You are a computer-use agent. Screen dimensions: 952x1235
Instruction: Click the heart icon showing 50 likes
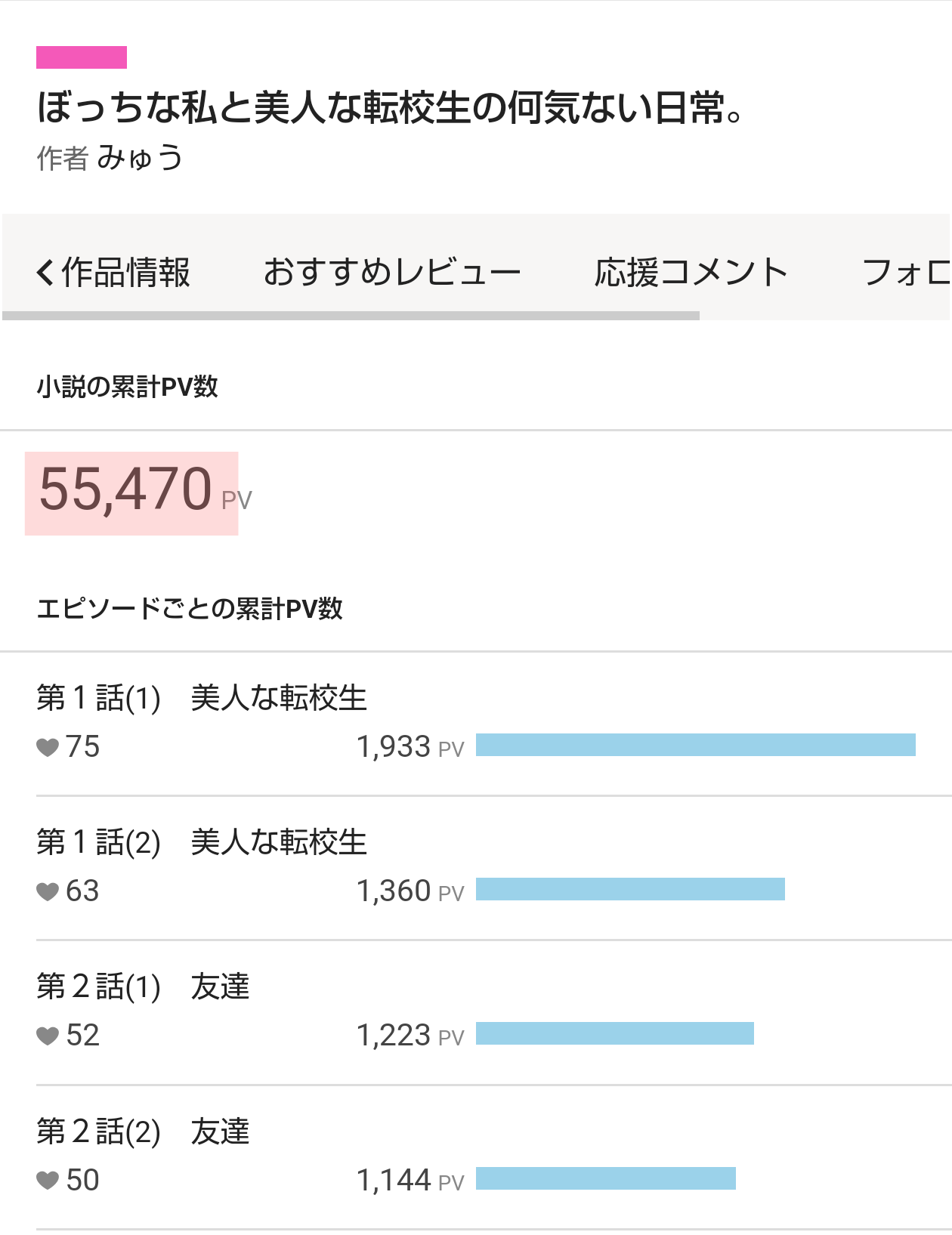point(48,1181)
